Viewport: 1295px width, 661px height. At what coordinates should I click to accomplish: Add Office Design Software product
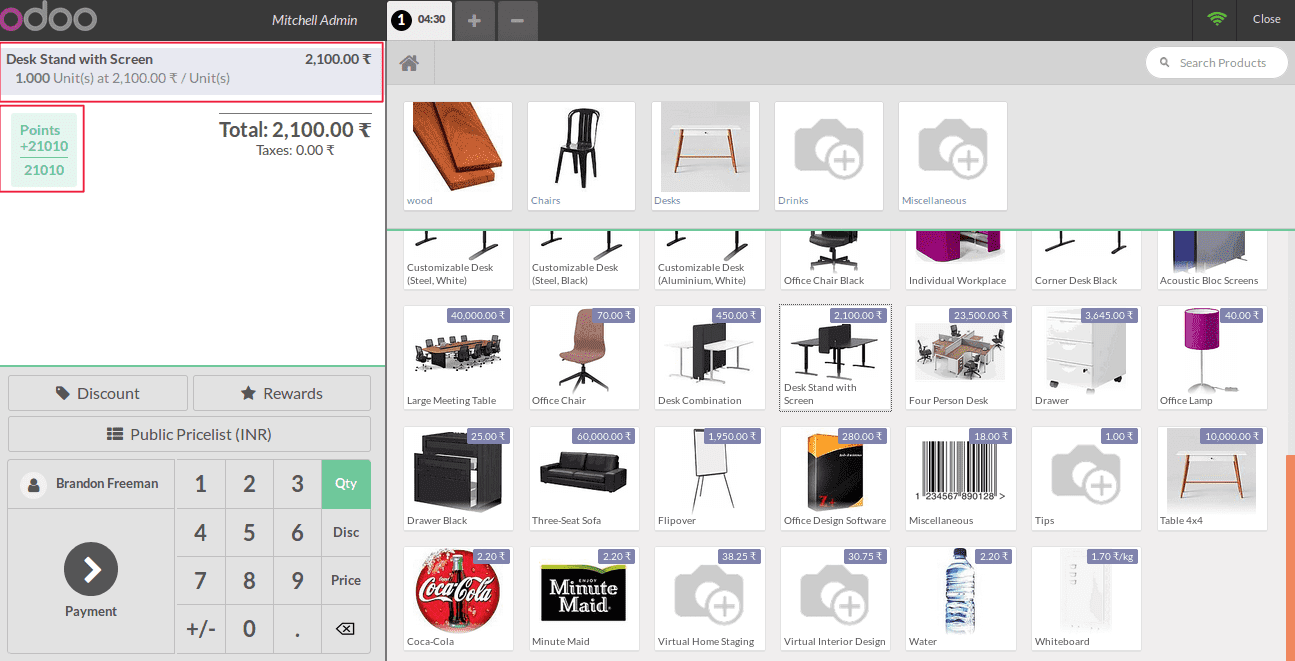point(835,478)
